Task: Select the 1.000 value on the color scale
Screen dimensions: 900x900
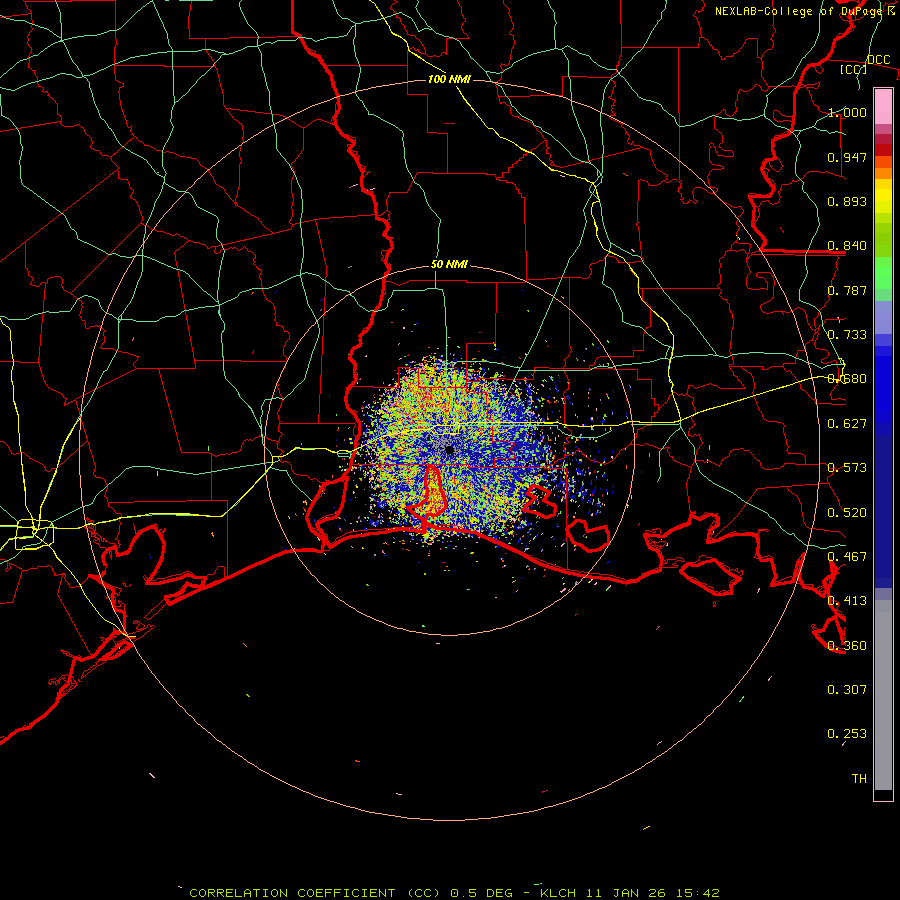Action: pyautogui.click(x=847, y=112)
